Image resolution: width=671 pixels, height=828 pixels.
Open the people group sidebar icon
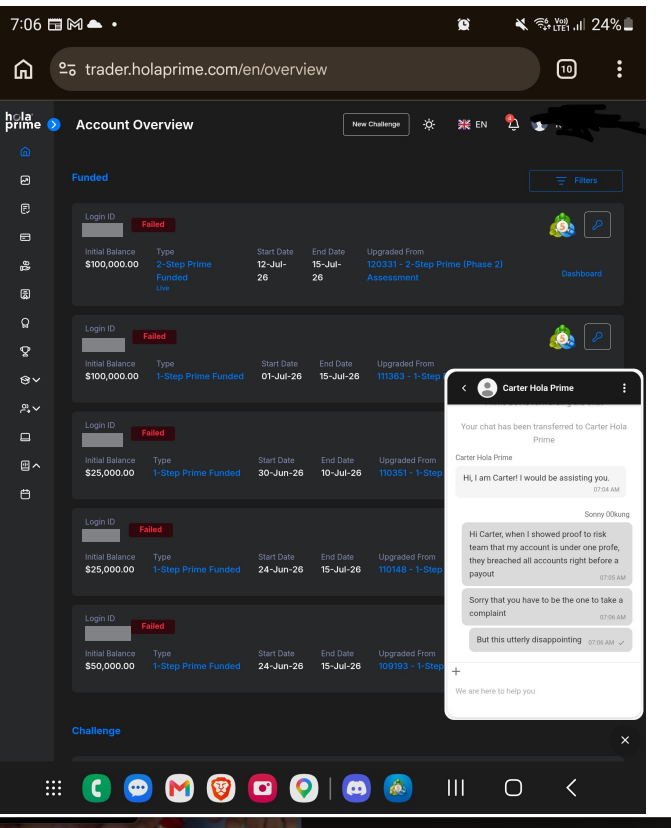pos(25,266)
